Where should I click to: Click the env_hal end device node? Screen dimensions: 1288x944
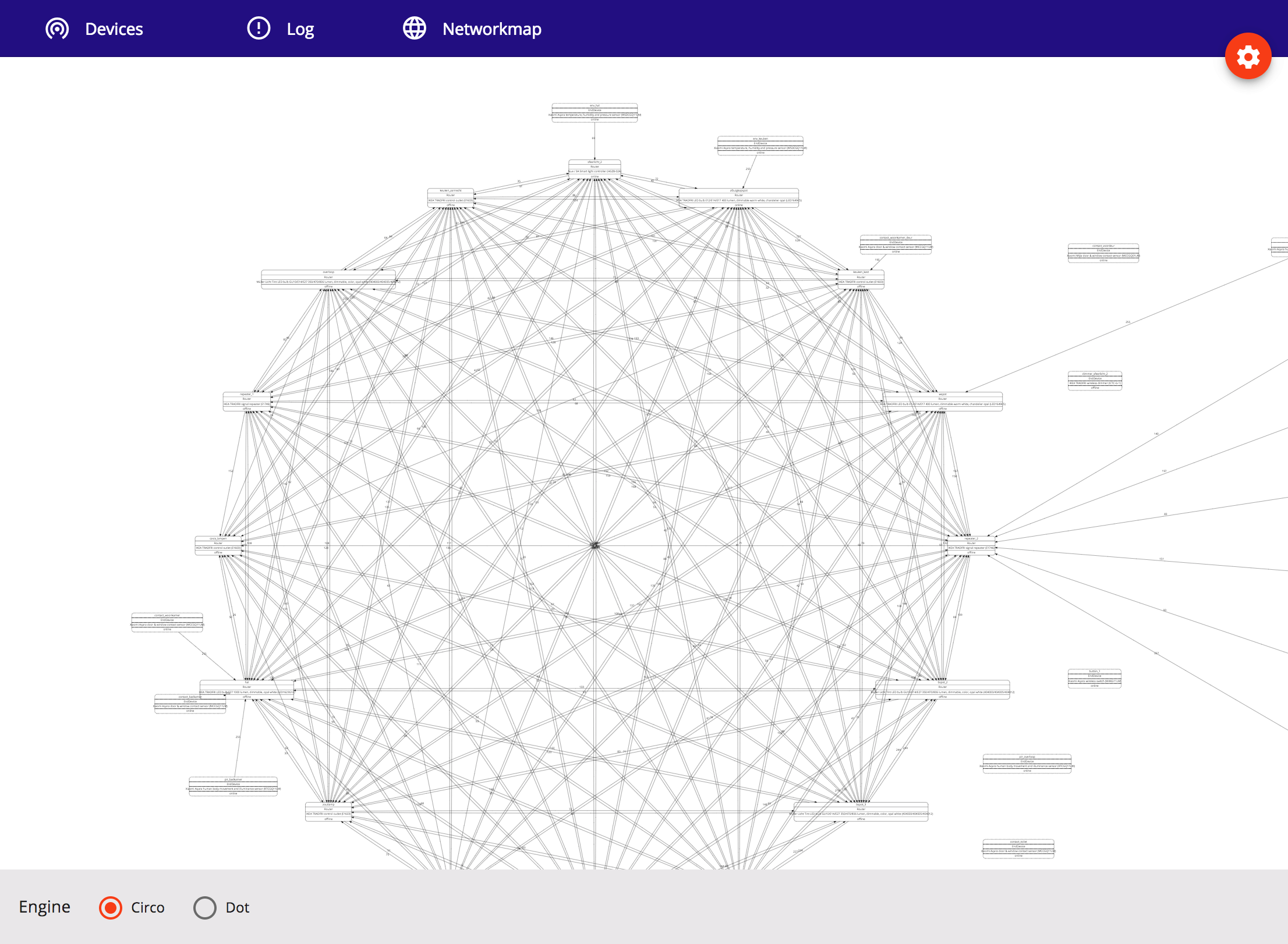pos(595,112)
